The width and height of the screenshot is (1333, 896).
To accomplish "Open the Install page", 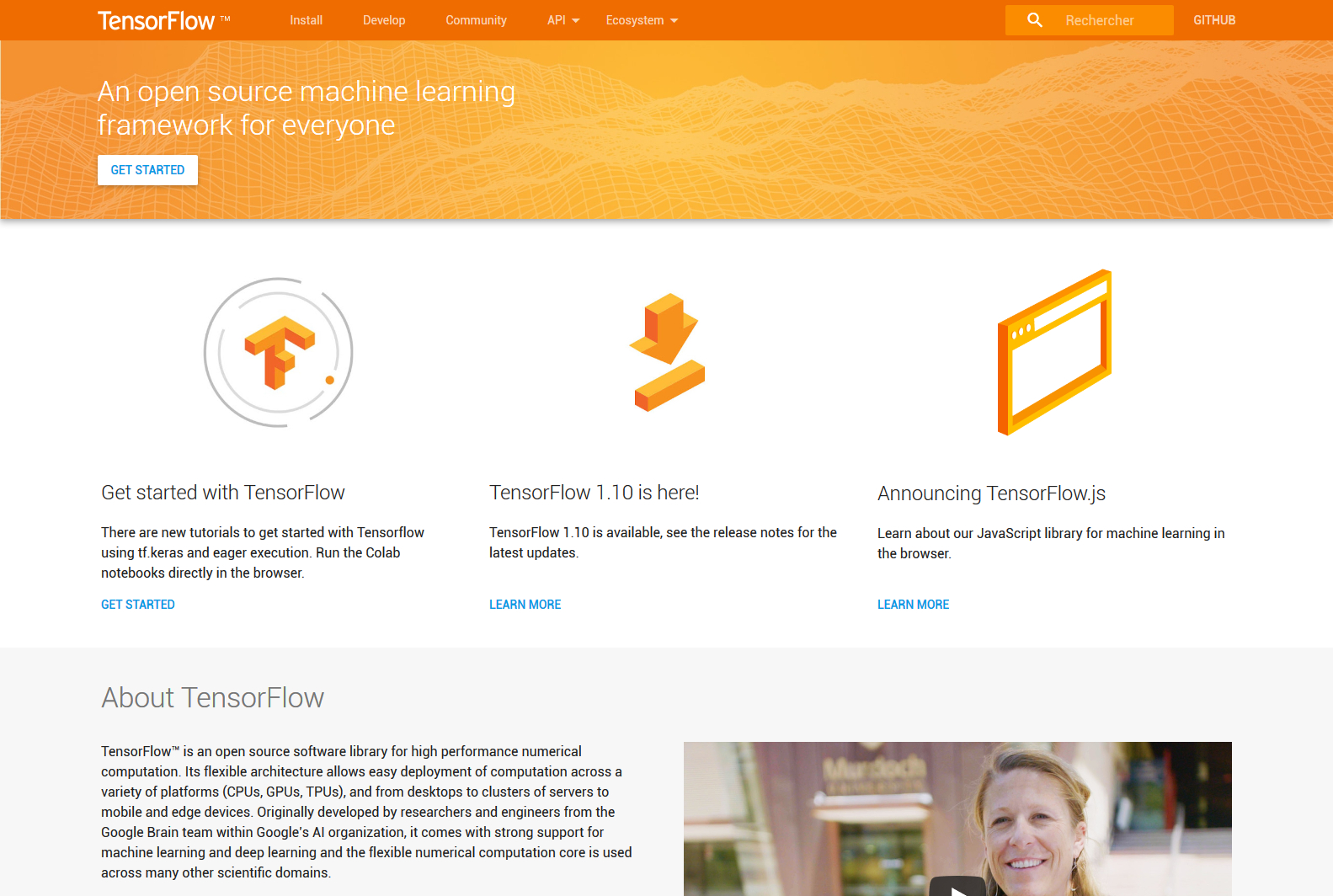I will click(307, 20).
